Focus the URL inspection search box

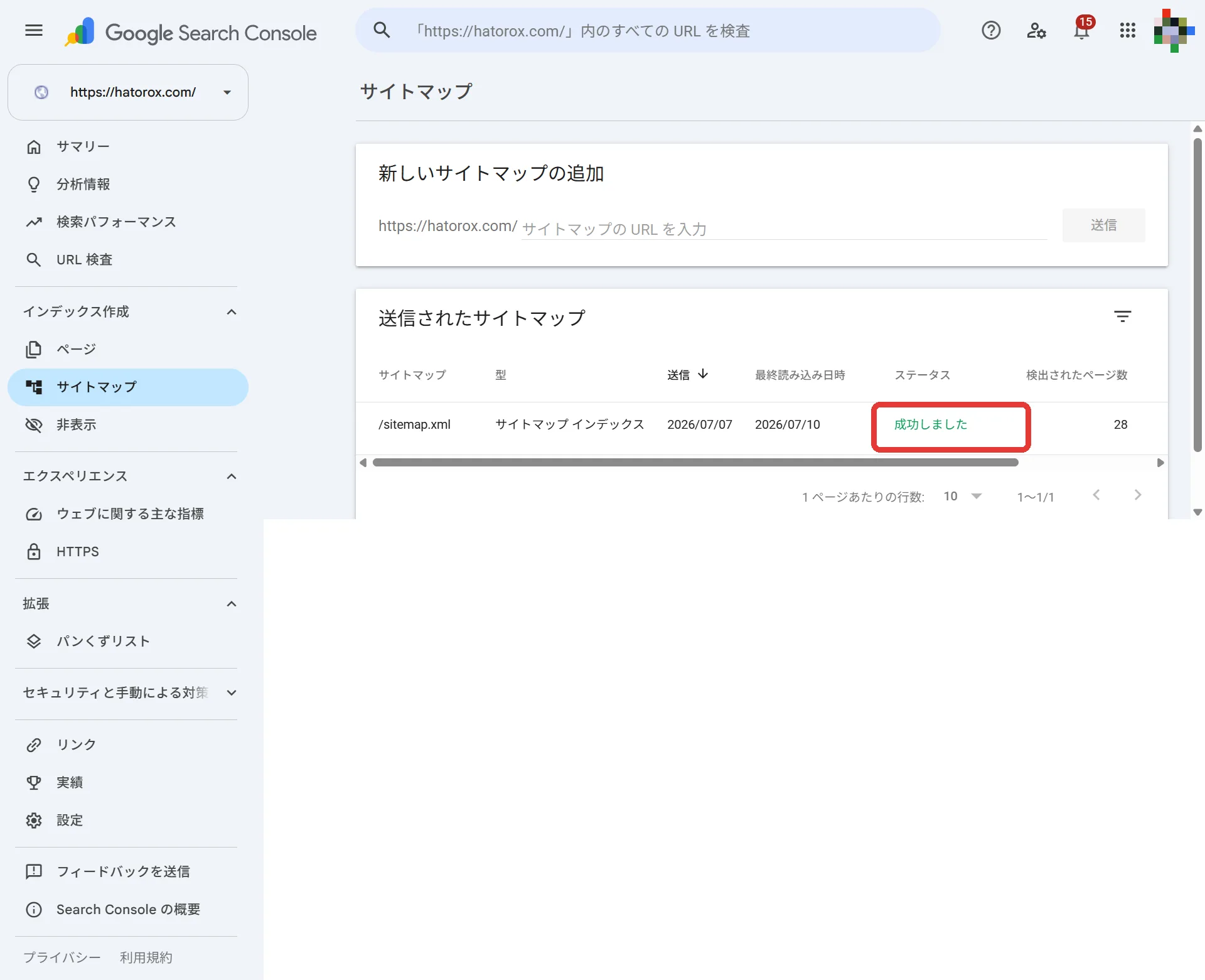[648, 30]
